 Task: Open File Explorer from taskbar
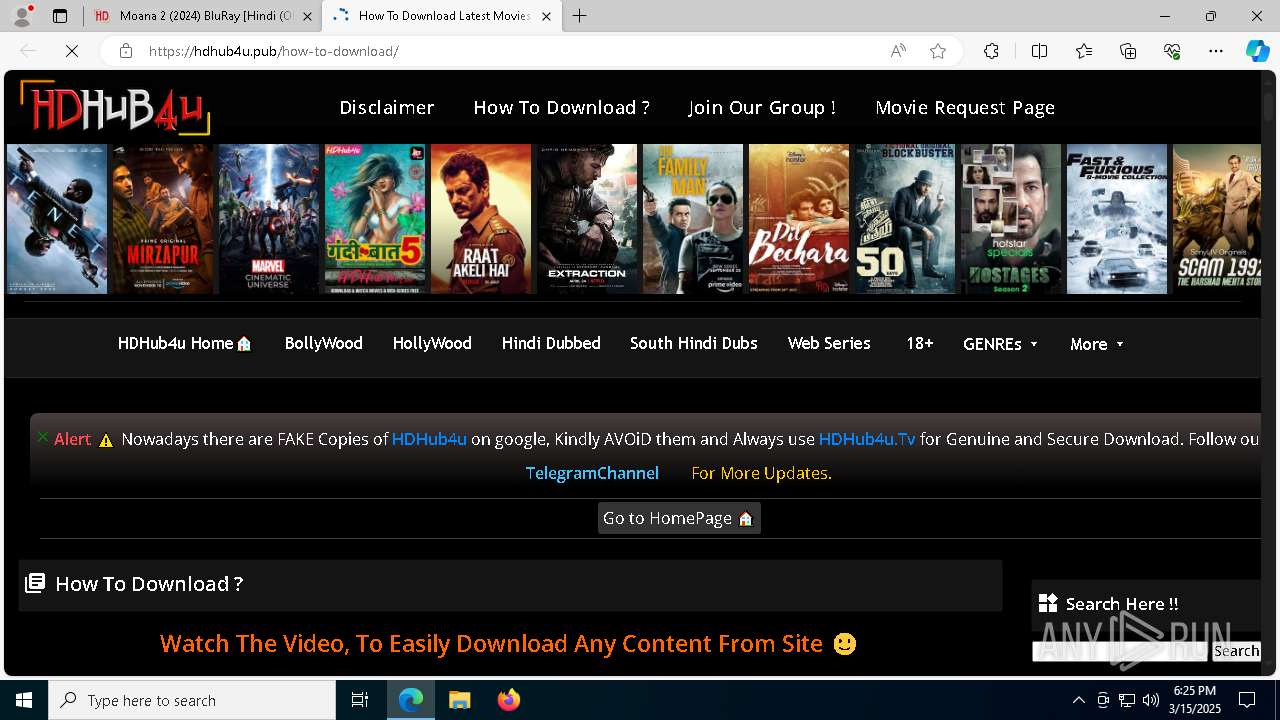pyautogui.click(x=459, y=700)
